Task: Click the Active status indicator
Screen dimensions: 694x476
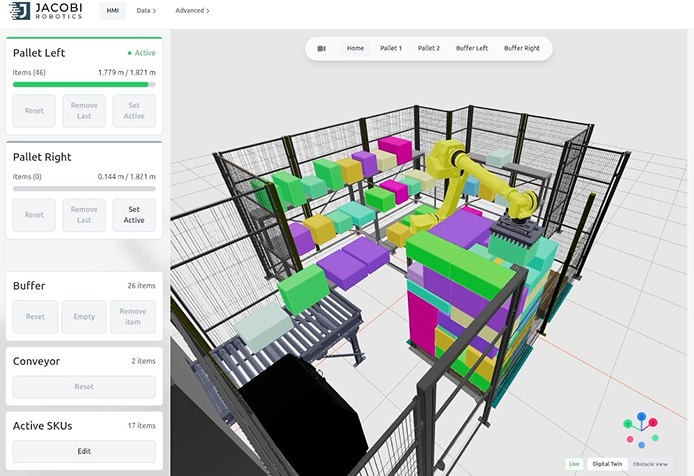Action: (x=142, y=53)
